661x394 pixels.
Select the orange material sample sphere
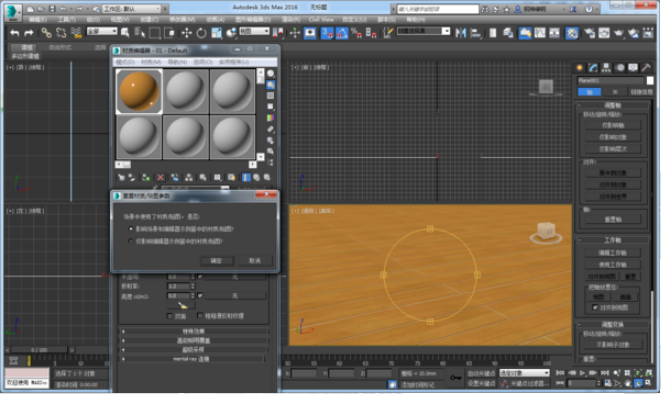(x=139, y=91)
